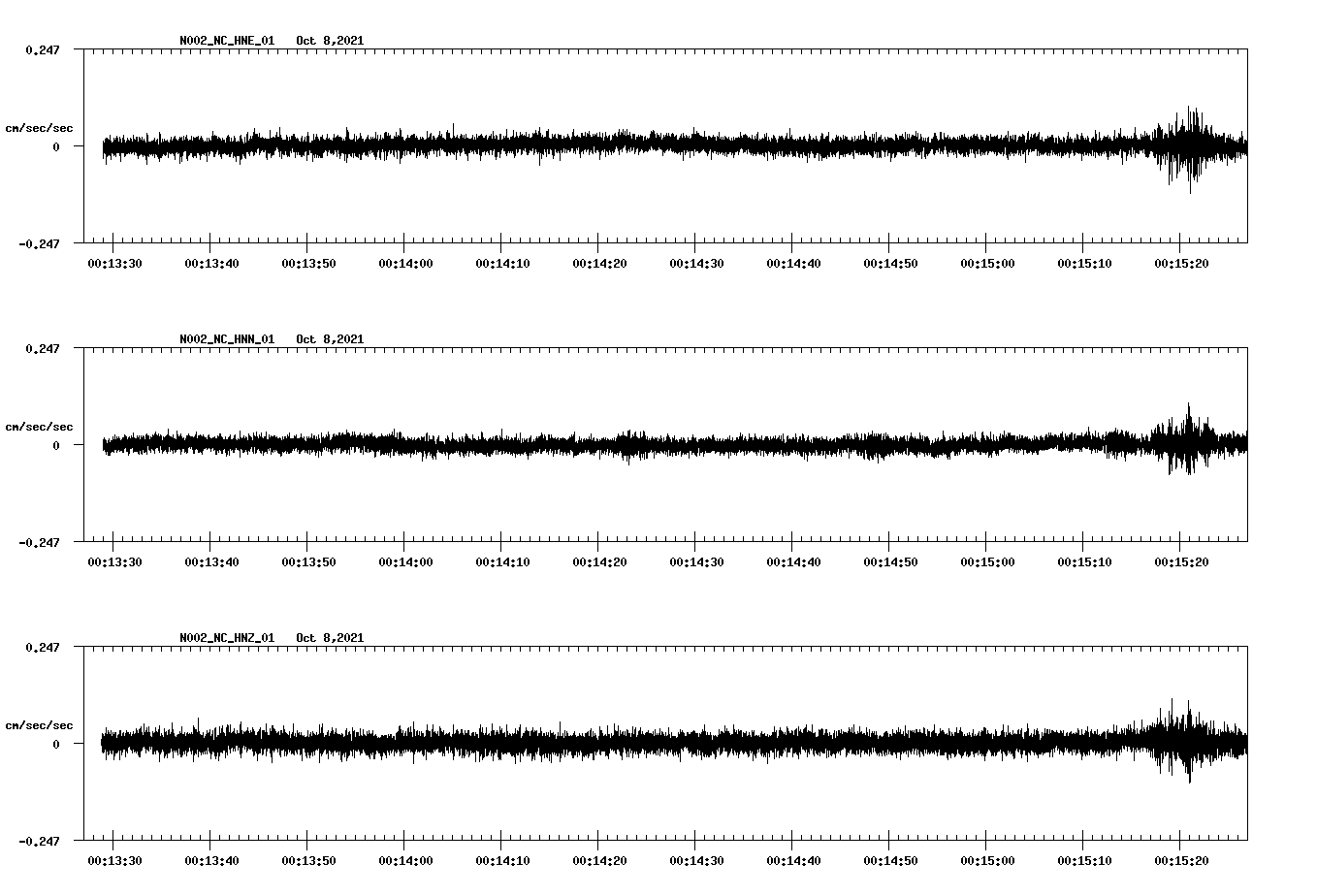Viewport: 1317px width, 896px height.
Task: Click 00:14:50 time label on HNZ plot
Action: [890, 861]
